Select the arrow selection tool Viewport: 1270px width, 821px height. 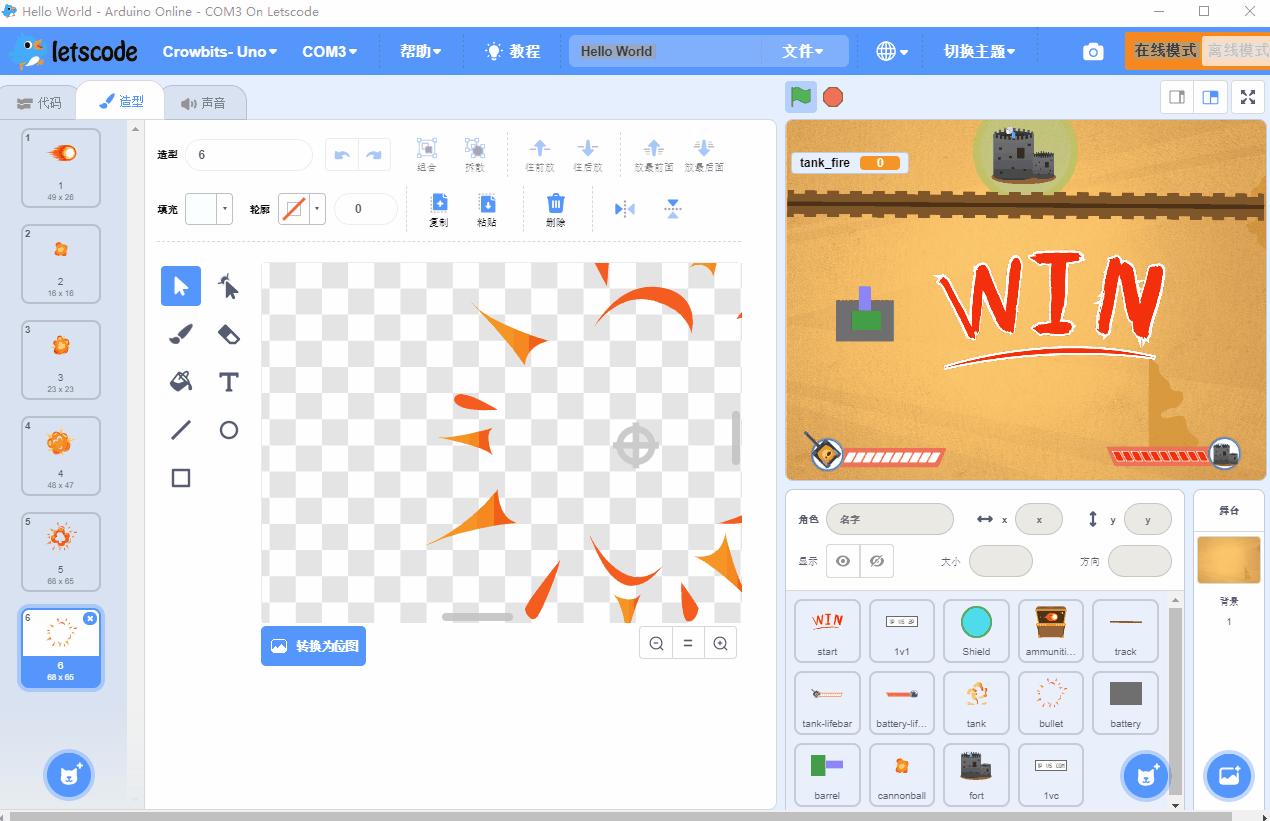pos(181,286)
